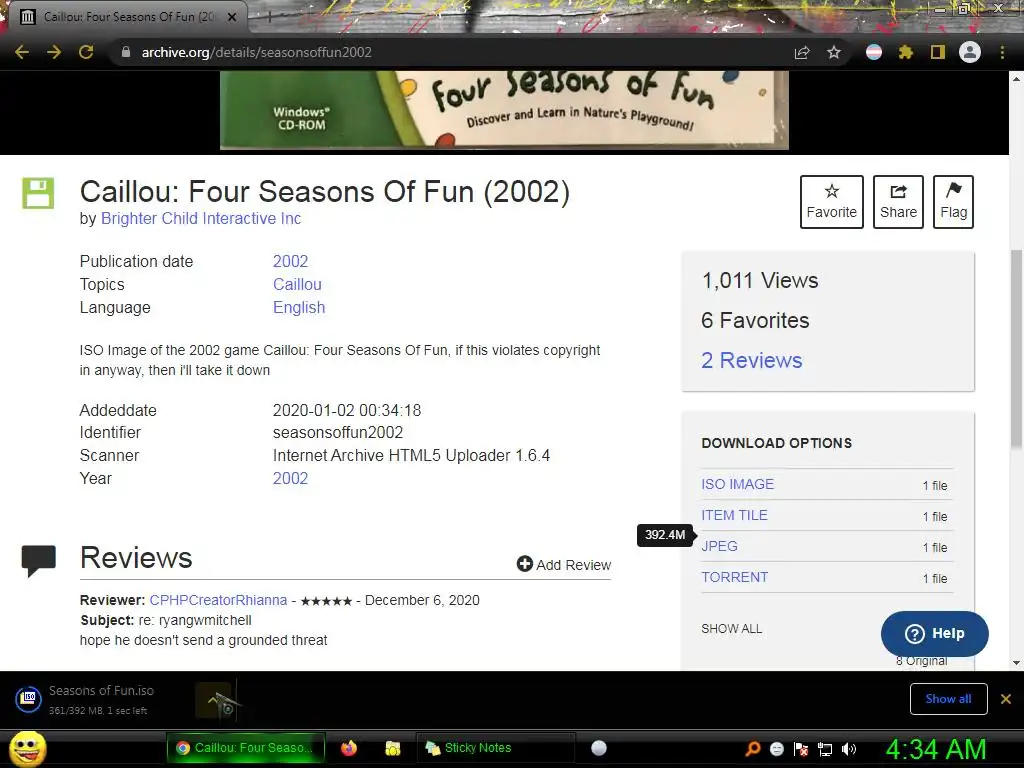Select the Caillou: Four Seasons Of Fun tab
The width and height of the screenshot is (1024, 768).
click(x=127, y=17)
